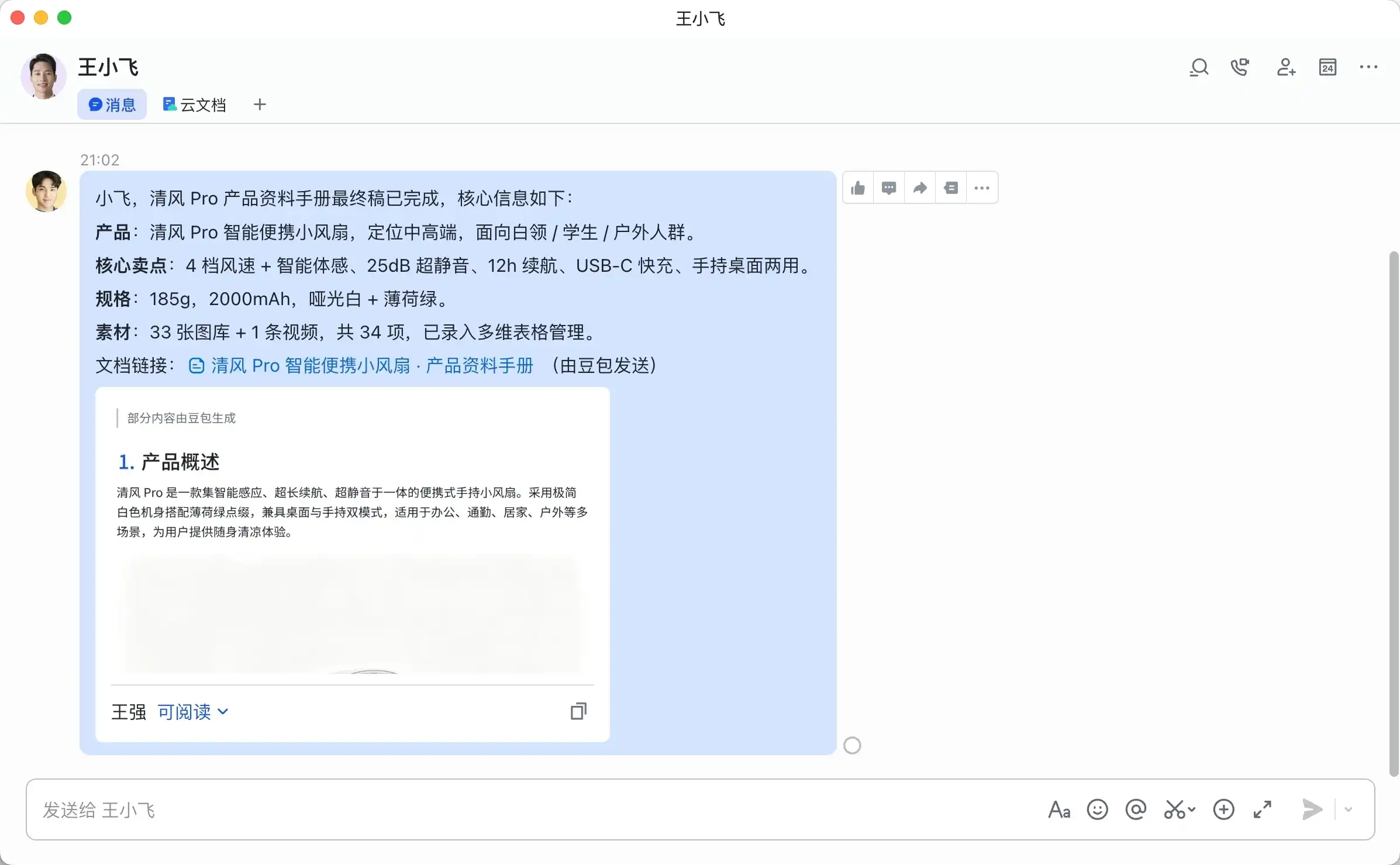Click the 王小飞 contact name in the header
Screen dimensions: 1400x865
(108, 67)
